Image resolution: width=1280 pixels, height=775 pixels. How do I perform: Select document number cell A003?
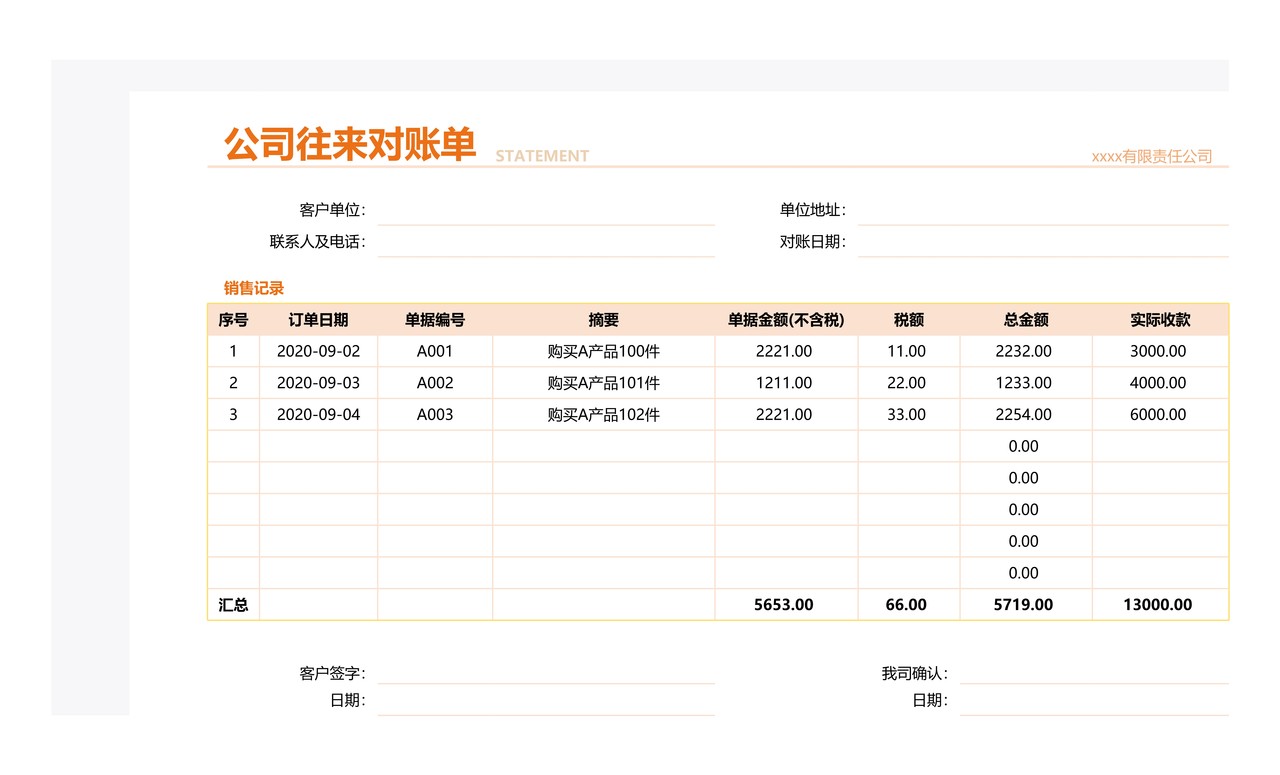[x=435, y=415]
